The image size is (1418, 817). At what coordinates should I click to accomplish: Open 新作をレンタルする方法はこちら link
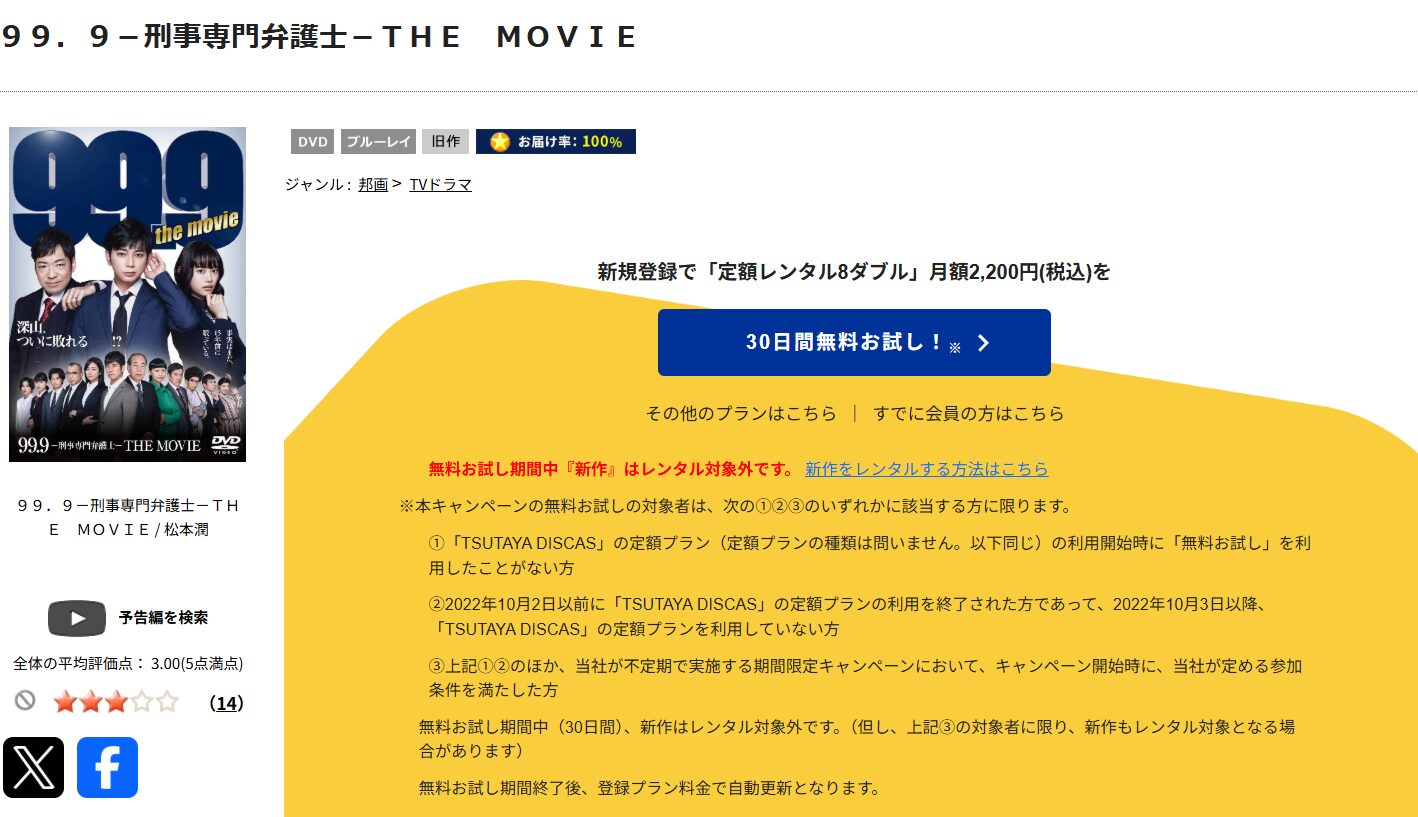tap(927, 469)
